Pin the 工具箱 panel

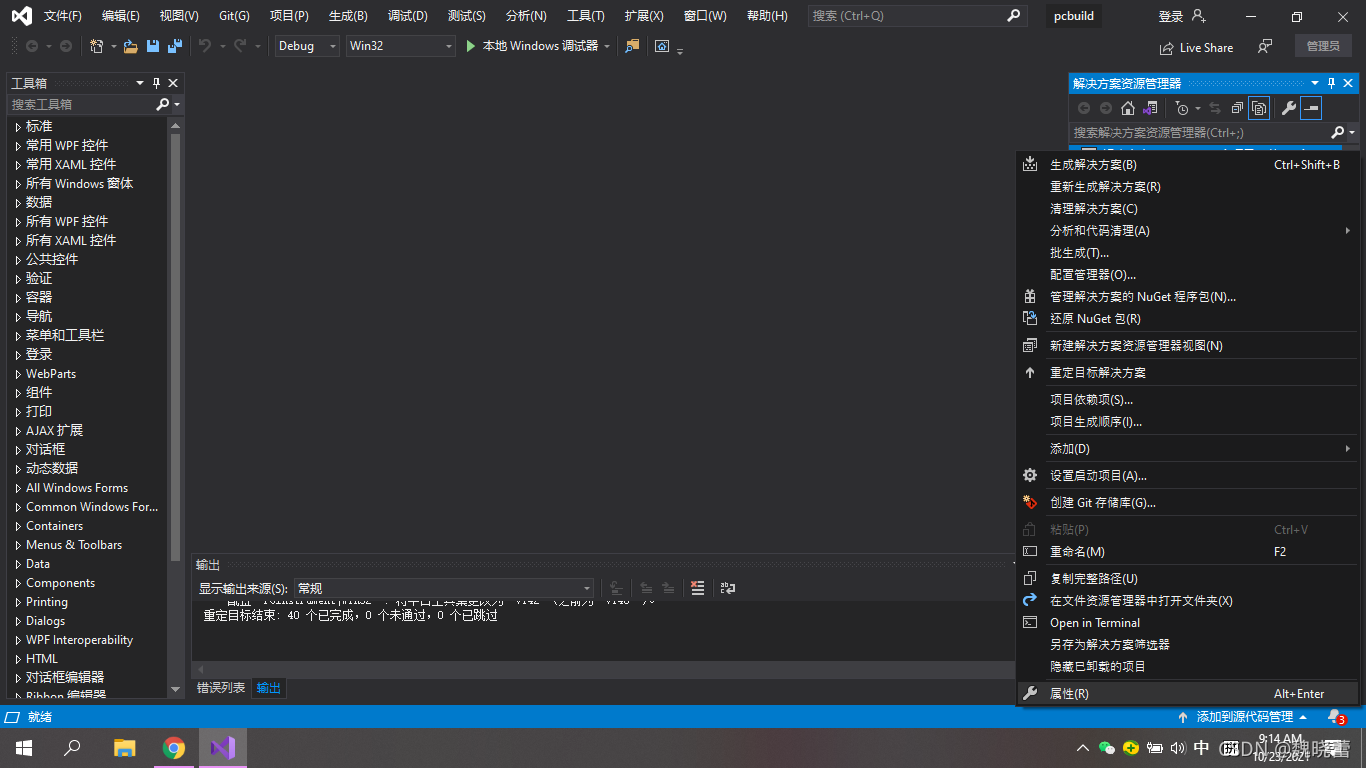pos(155,83)
